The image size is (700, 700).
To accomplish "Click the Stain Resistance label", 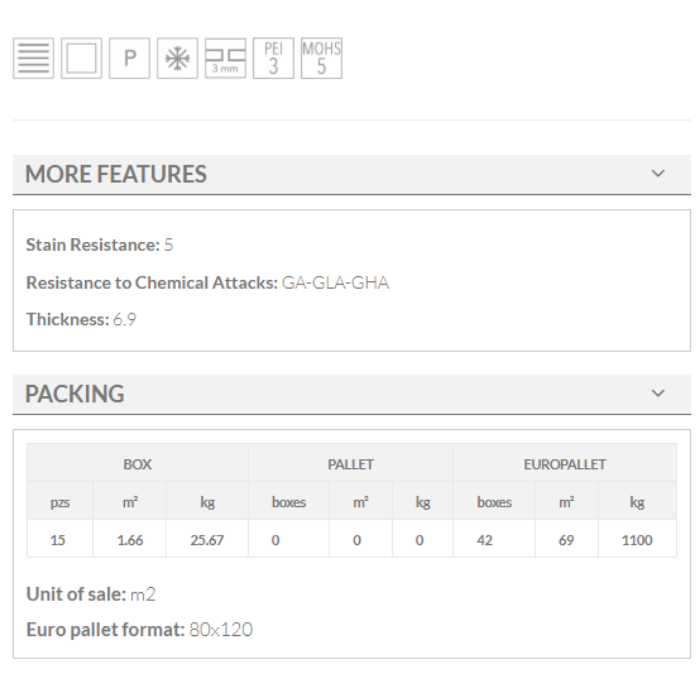I will (x=92, y=245).
